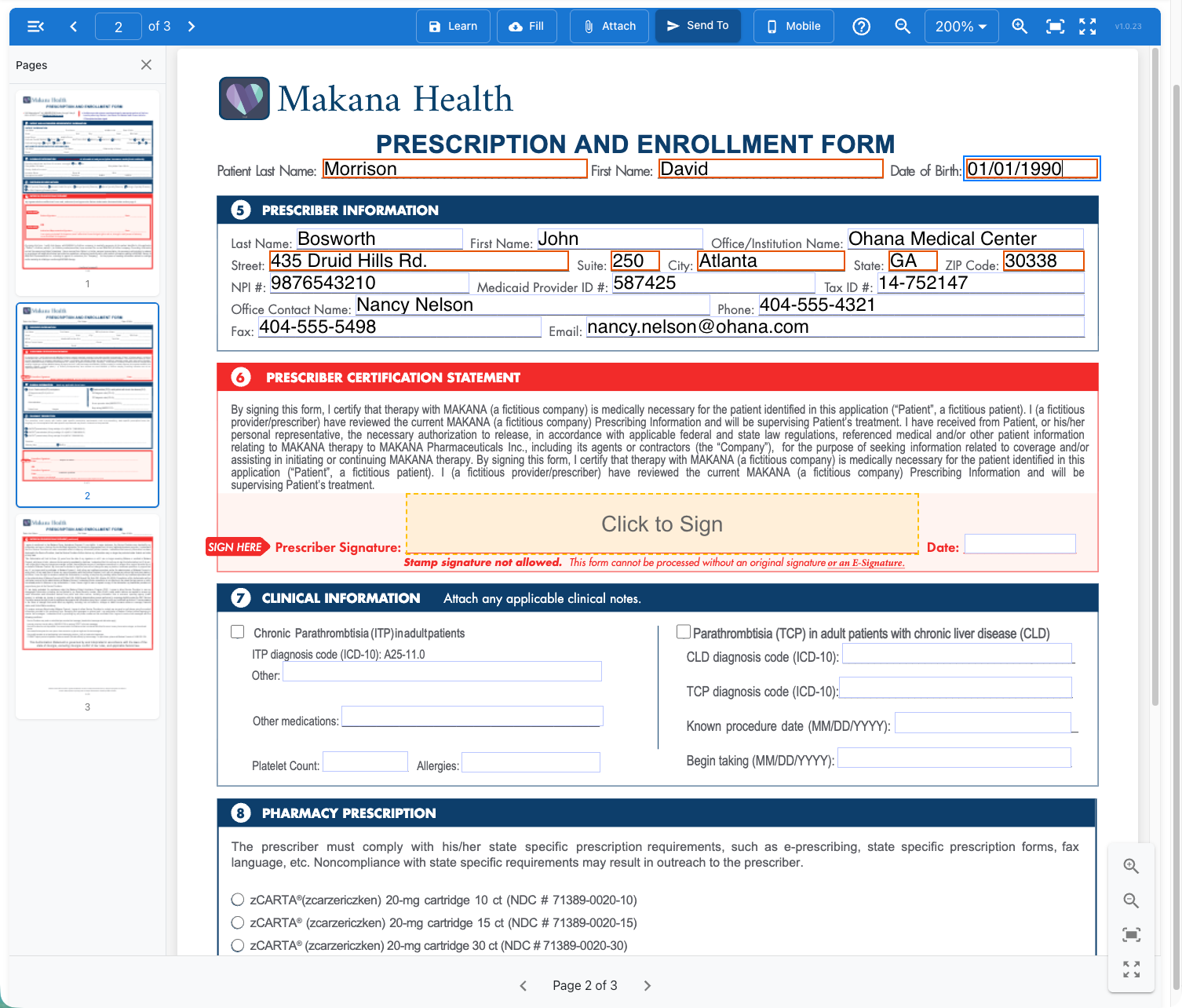Click the City field Atlanta

click(x=771, y=261)
